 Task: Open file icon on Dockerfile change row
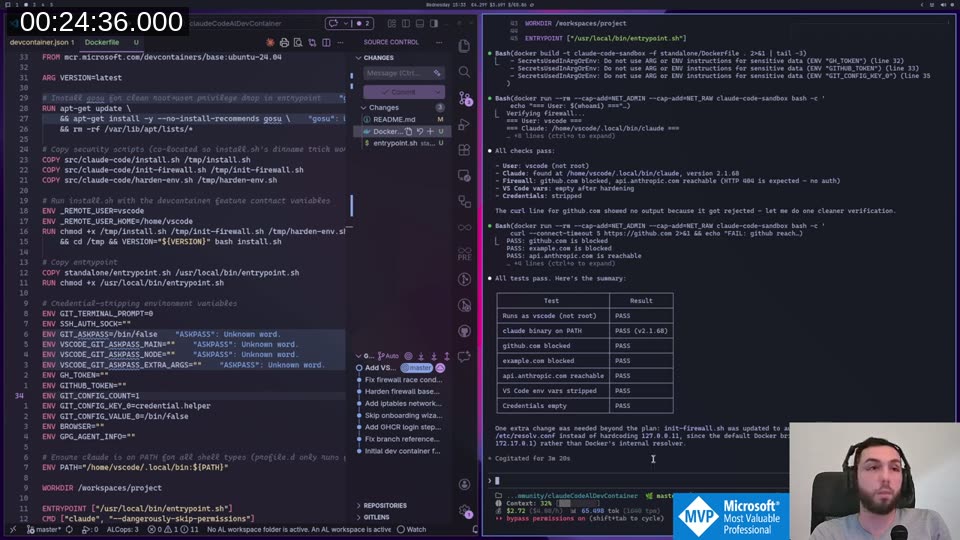point(409,132)
